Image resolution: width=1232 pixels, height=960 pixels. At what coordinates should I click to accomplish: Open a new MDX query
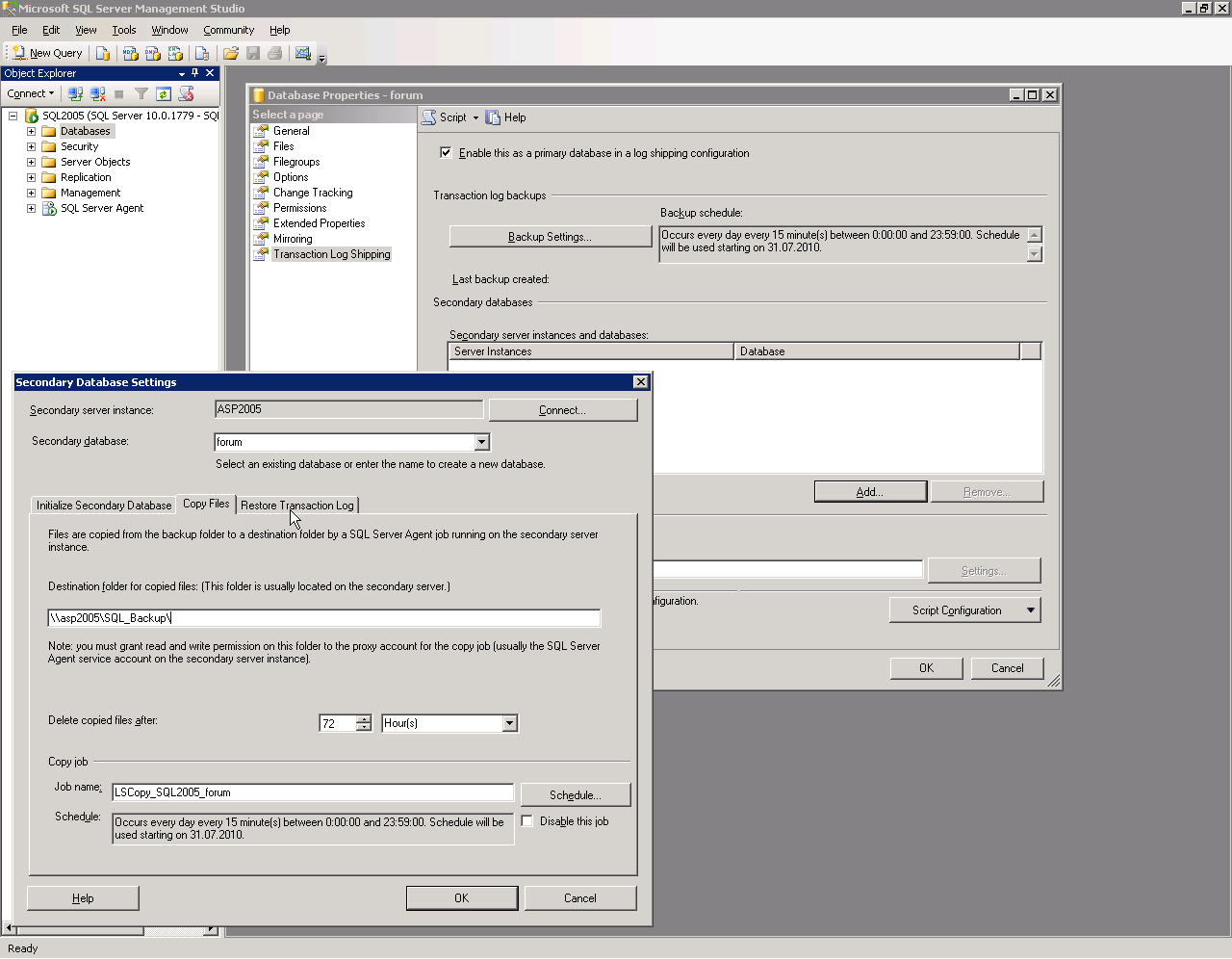[130, 53]
